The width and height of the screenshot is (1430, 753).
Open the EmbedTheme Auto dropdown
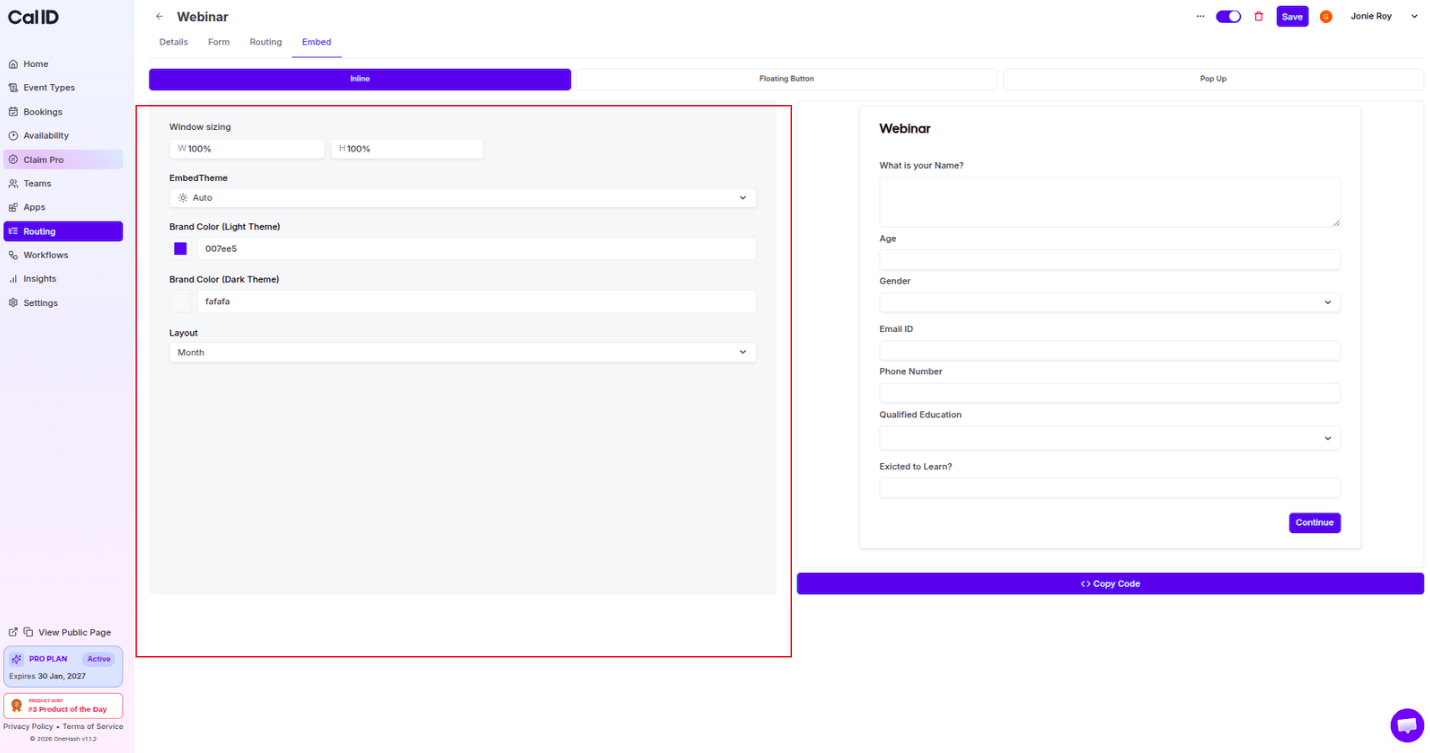point(462,198)
